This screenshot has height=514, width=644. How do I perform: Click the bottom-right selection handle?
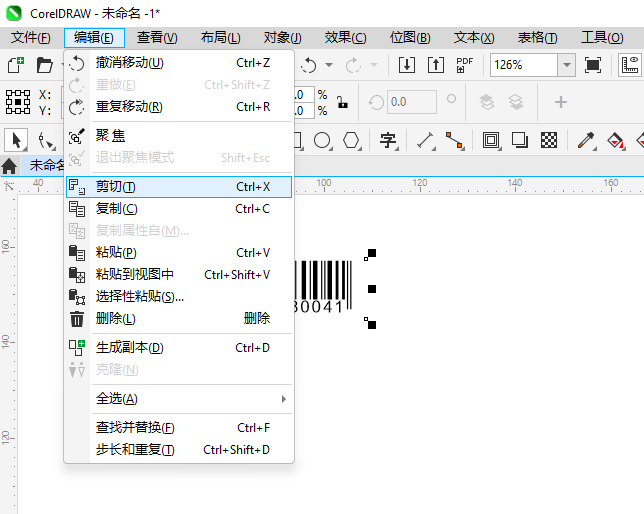point(372,325)
